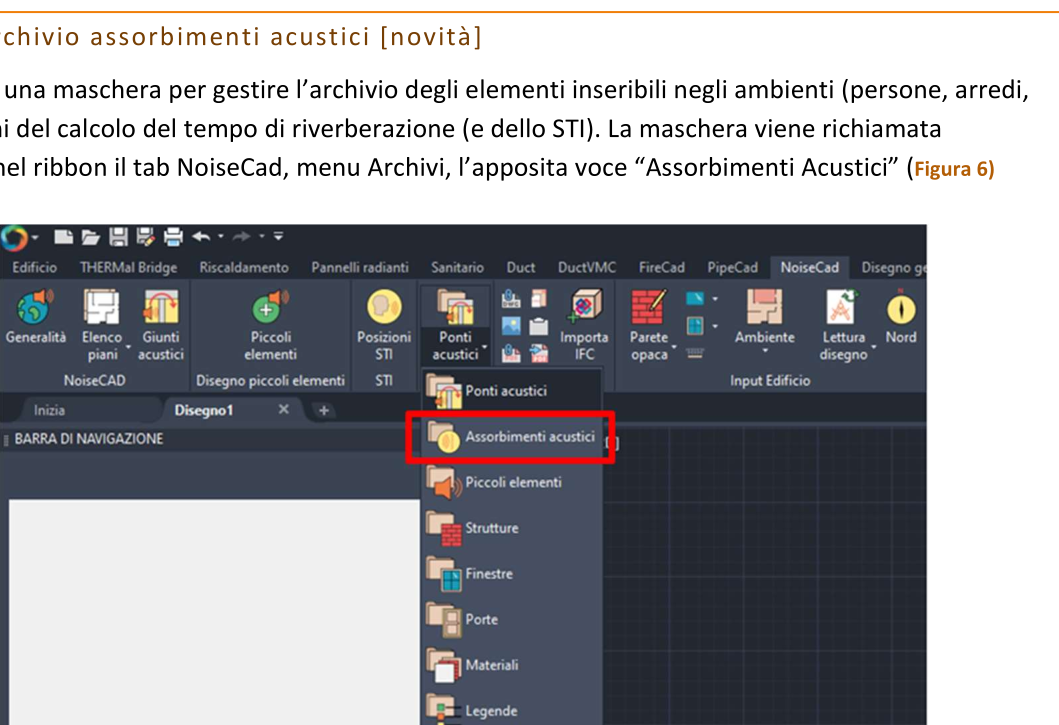Select Materiali from the Archivi menu
Screen dimensions: 1059x725
(x=511, y=665)
